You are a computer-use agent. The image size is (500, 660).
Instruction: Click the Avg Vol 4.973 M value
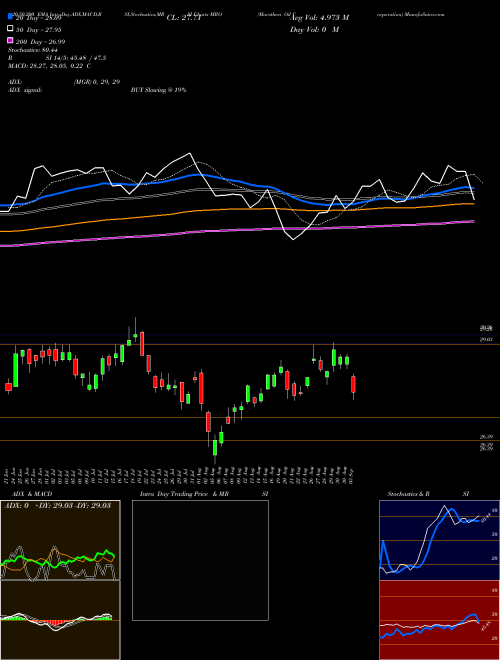pos(320,18)
